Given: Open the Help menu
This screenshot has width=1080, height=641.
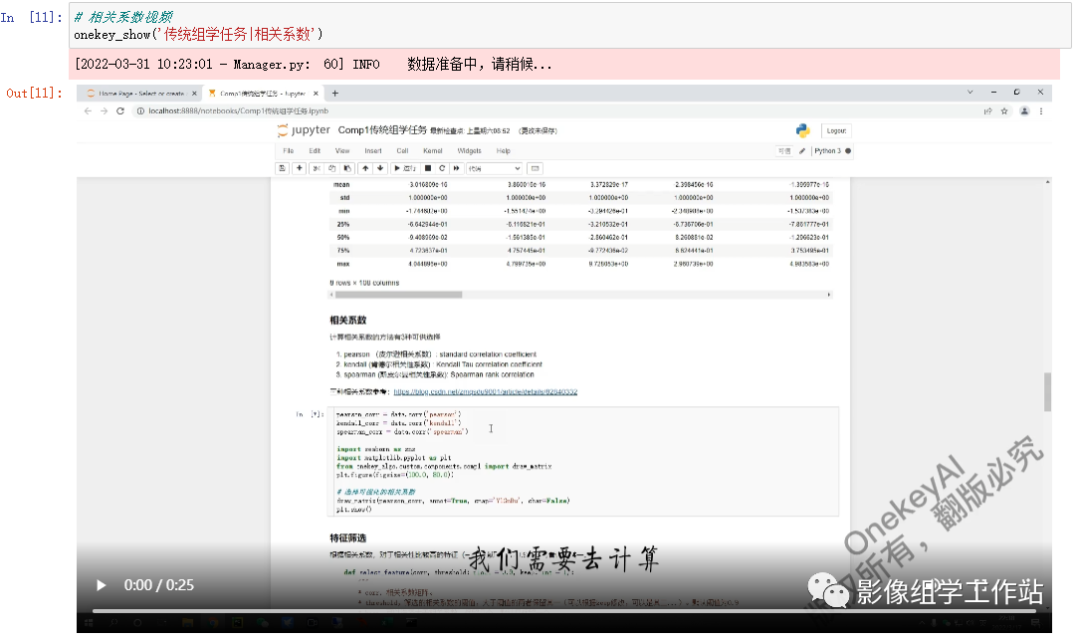Looking at the screenshot, I should (503, 151).
